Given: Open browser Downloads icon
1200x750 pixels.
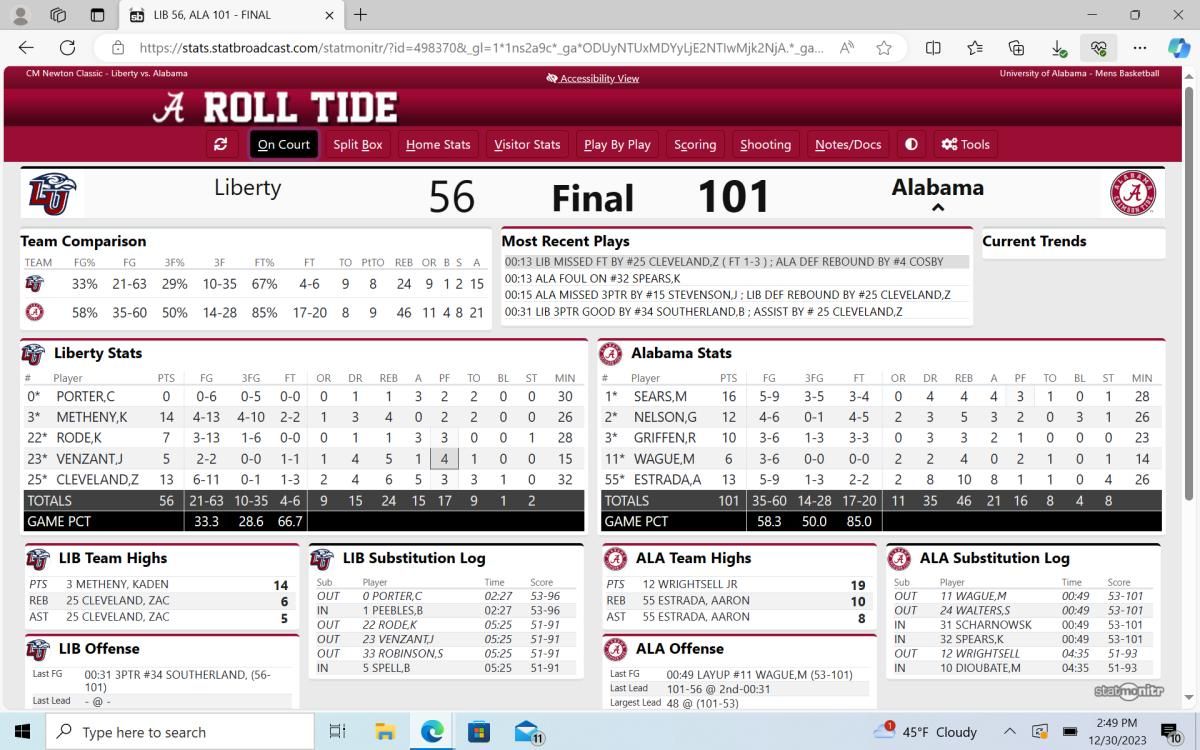Looking at the screenshot, I should coord(1058,47).
